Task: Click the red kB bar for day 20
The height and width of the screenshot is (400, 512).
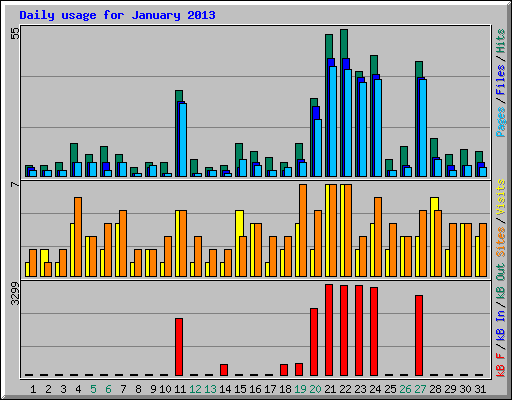Action: (x=314, y=342)
